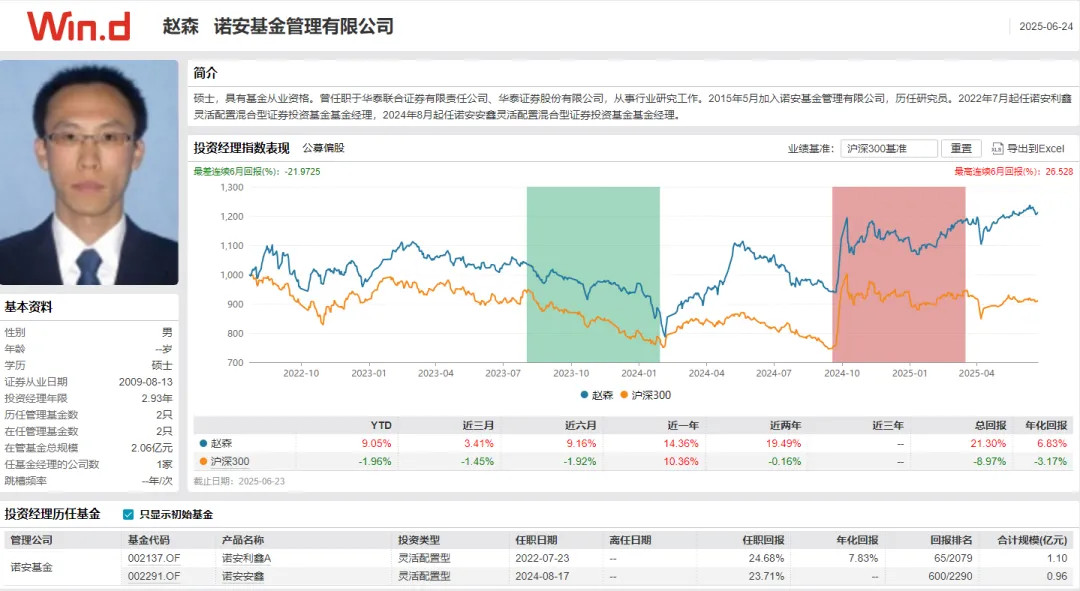Click the Excel export icon
Viewport: 1080px width, 591px height.
(x=997, y=148)
